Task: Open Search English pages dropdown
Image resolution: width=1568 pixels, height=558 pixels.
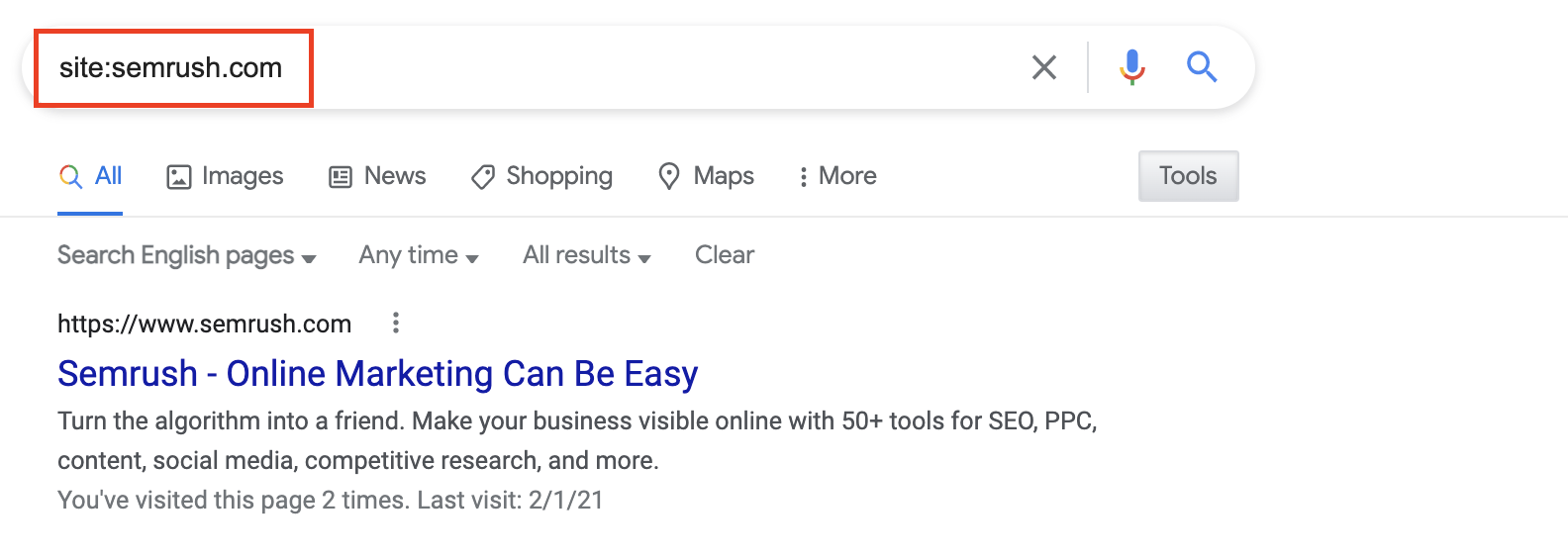Action: pyautogui.click(x=187, y=255)
